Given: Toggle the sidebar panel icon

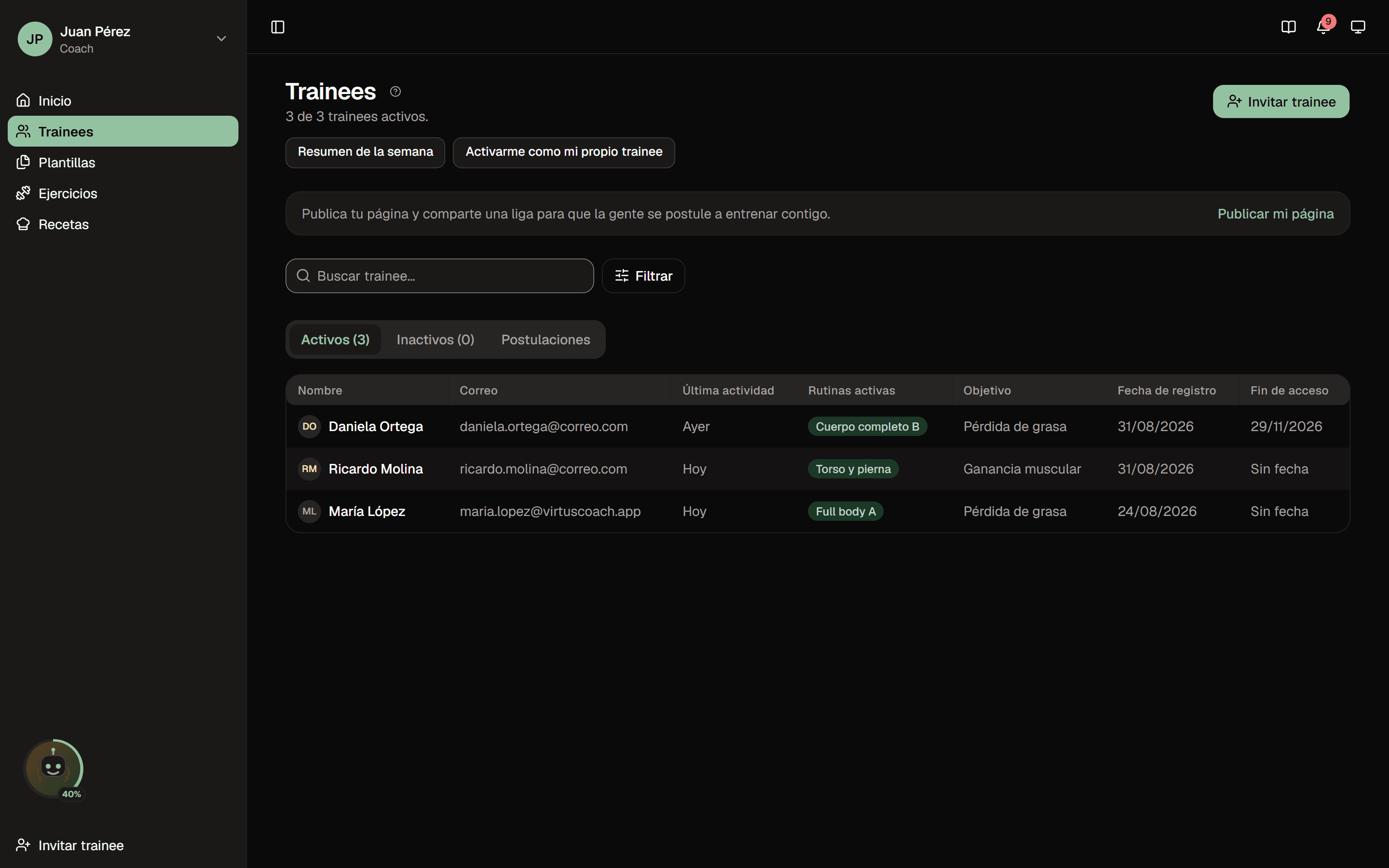Looking at the screenshot, I should click(x=278, y=27).
